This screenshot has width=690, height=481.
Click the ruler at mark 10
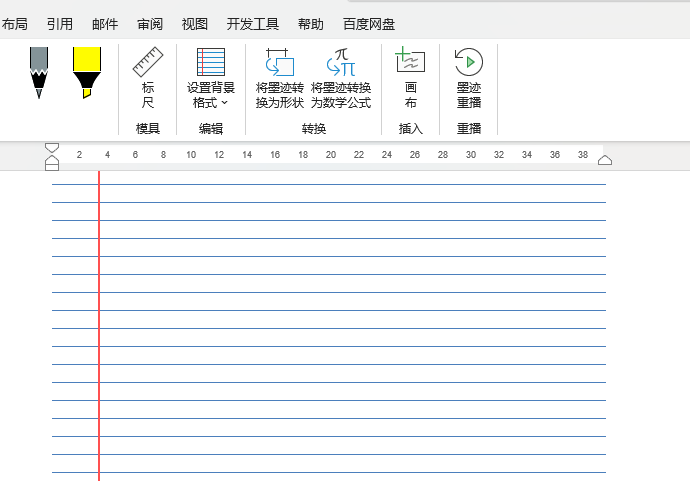(x=191, y=154)
